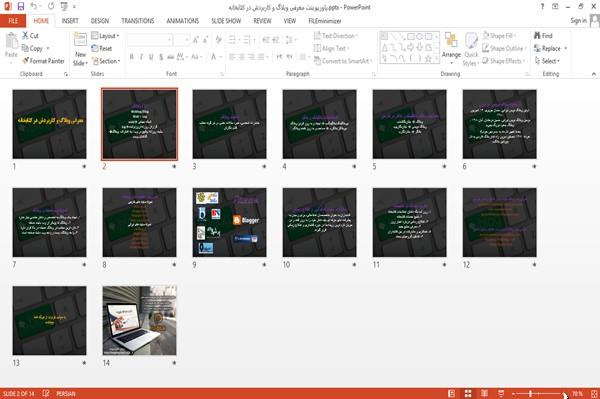Undo the last action in the title bar
This screenshot has height=399, width=600.
(34, 7)
